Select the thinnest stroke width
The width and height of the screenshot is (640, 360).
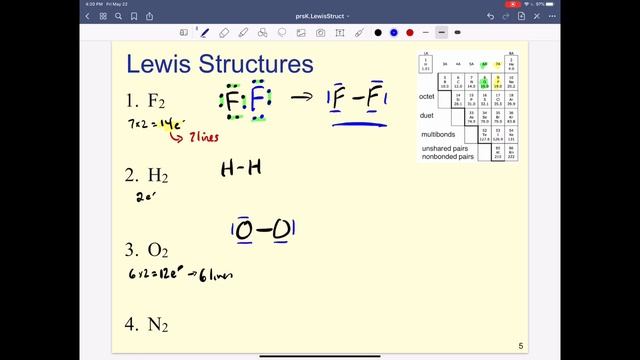425,32
